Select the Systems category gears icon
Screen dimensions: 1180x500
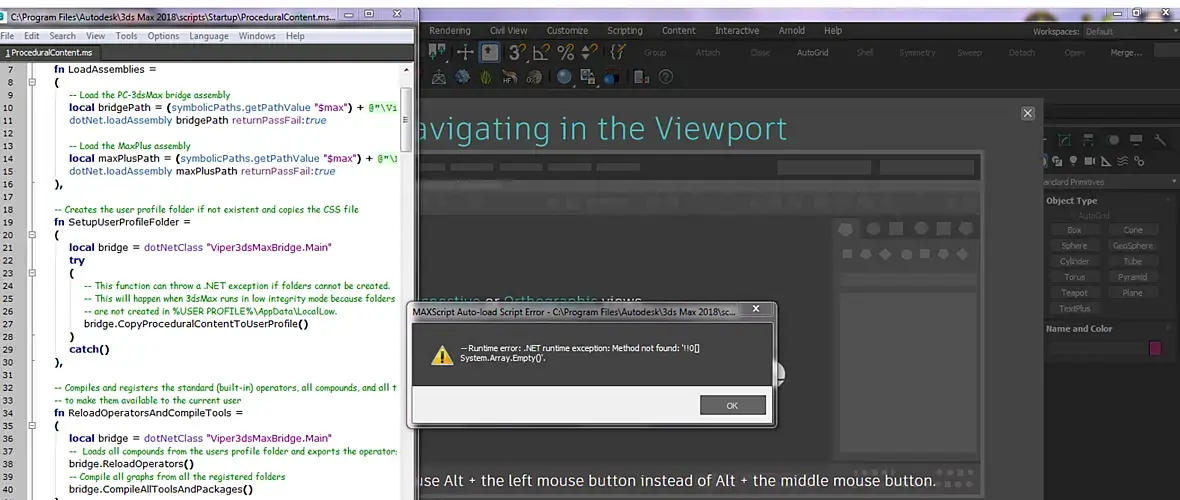(1139, 161)
